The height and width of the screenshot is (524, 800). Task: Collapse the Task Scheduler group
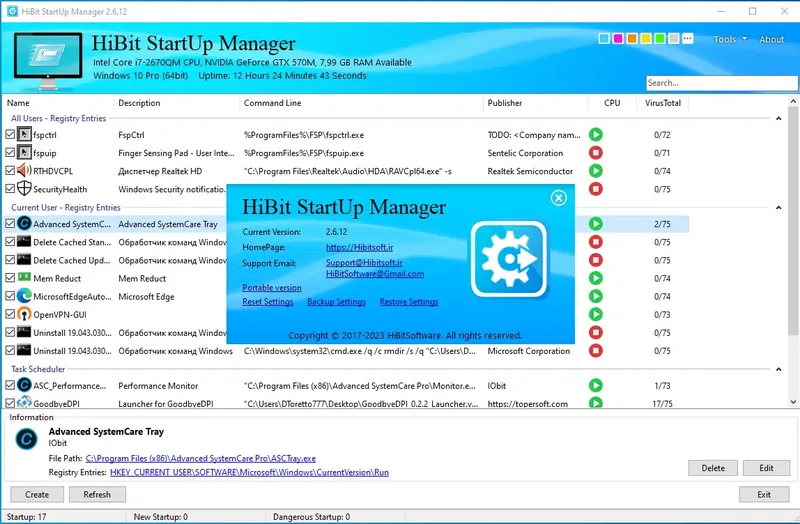click(x=779, y=369)
